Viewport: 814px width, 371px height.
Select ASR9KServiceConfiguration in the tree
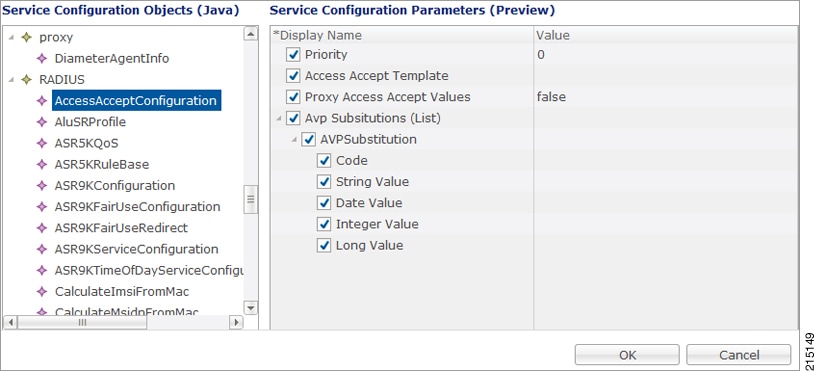pyautogui.click(x=137, y=249)
